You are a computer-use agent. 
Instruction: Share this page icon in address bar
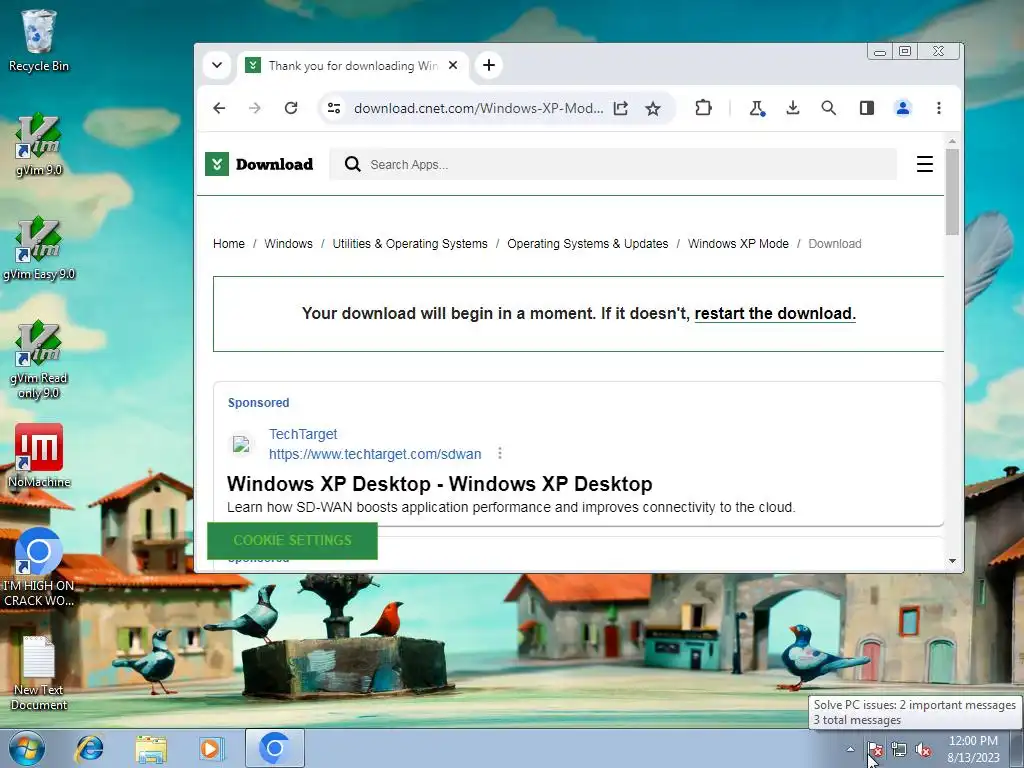[620, 108]
